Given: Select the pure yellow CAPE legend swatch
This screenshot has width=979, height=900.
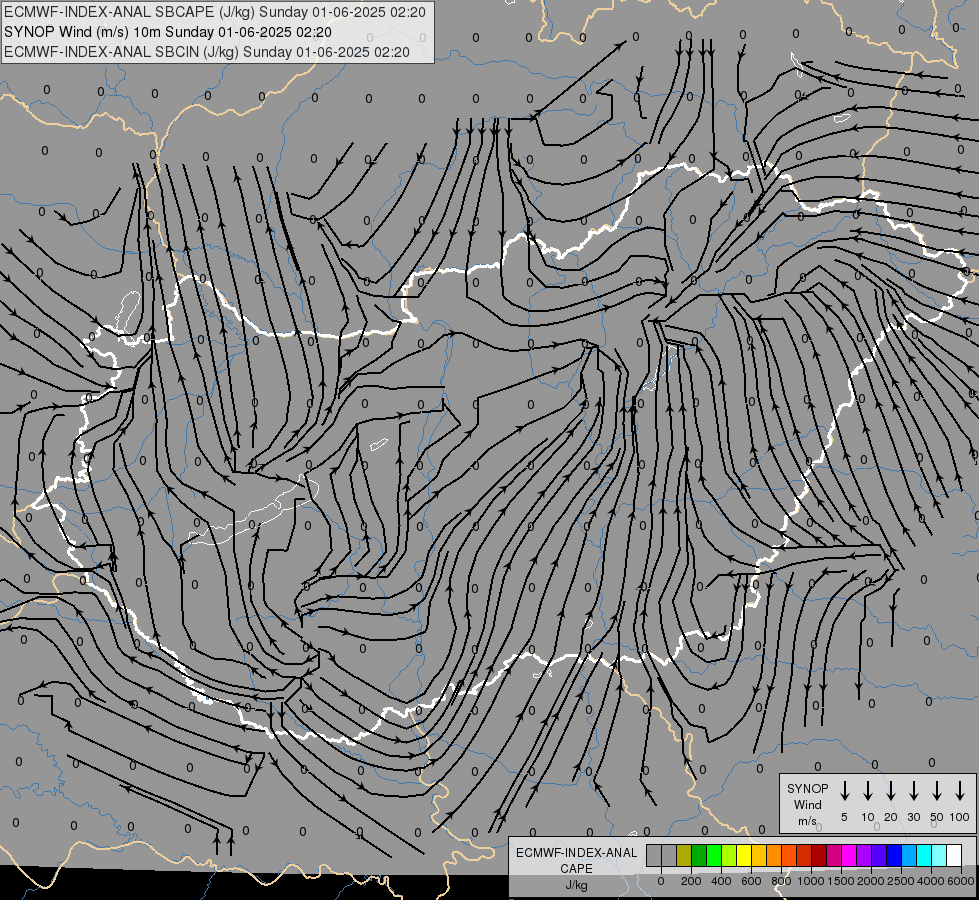Looking at the screenshot, I should pos(744,855).
